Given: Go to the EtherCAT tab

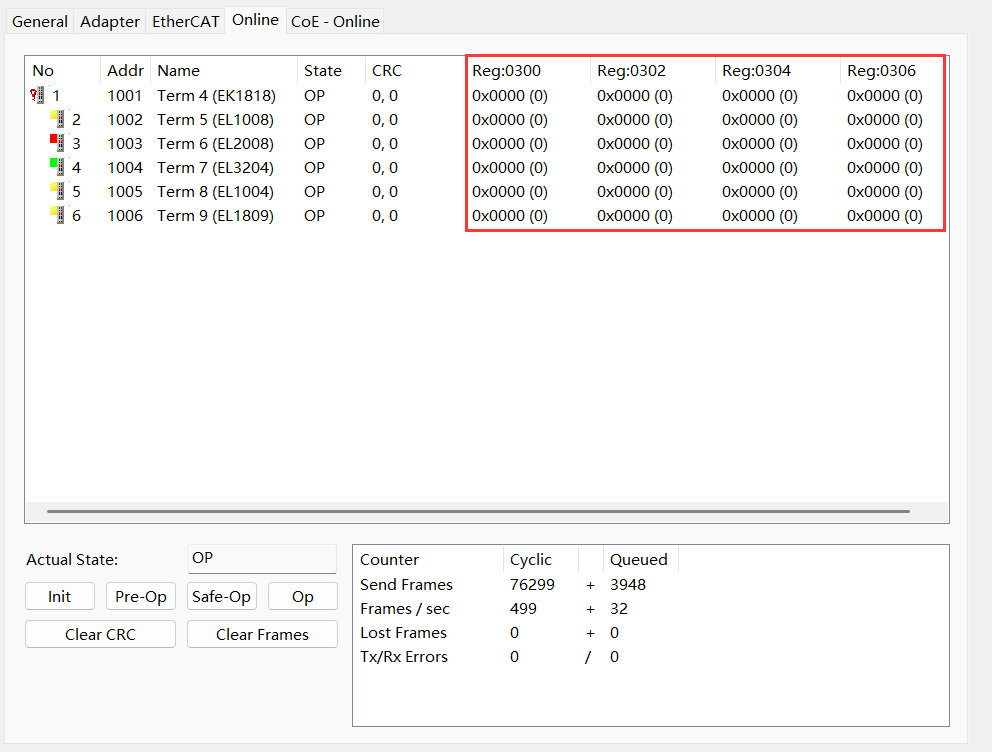Looking at the screenshot, I should (185, 22).
